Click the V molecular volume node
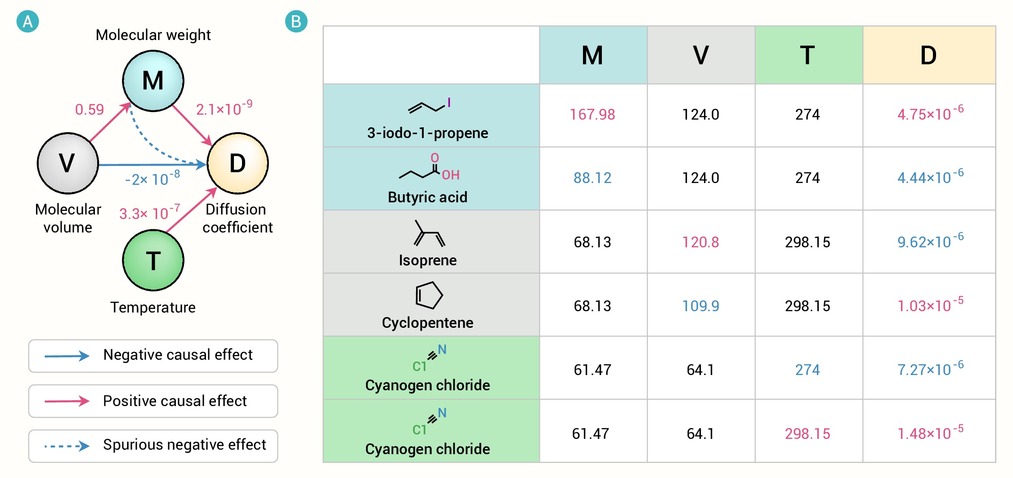Image resolution: width=1013 pixels, height=478 pixels. [68, 165]
